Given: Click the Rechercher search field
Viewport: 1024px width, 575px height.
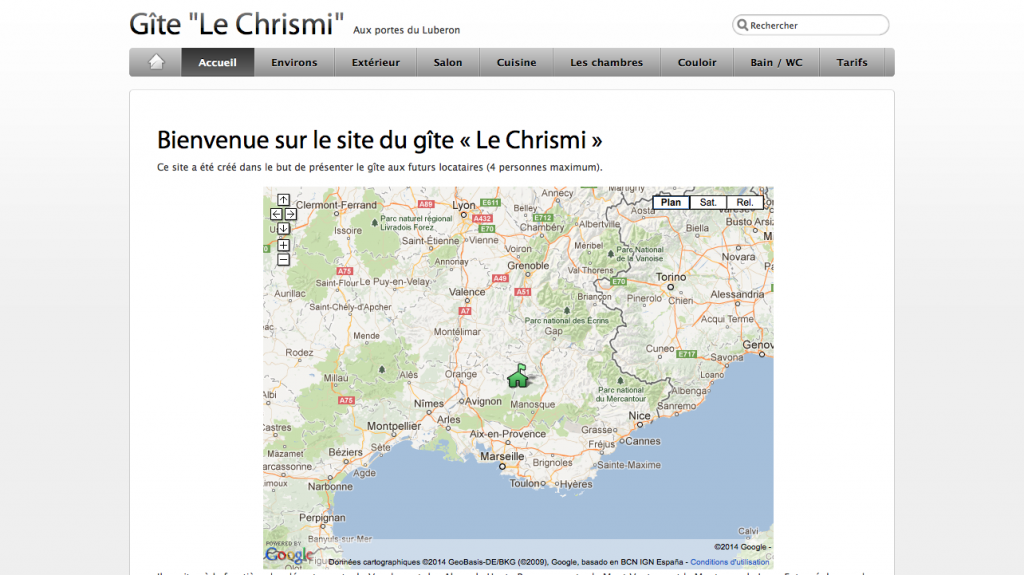Looking at the screenshot, I should click(814, 25).
